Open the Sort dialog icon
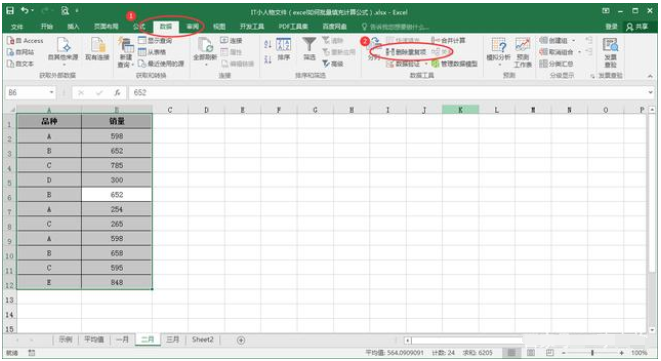This screenshot has width=661, height=361. (283, 44)
